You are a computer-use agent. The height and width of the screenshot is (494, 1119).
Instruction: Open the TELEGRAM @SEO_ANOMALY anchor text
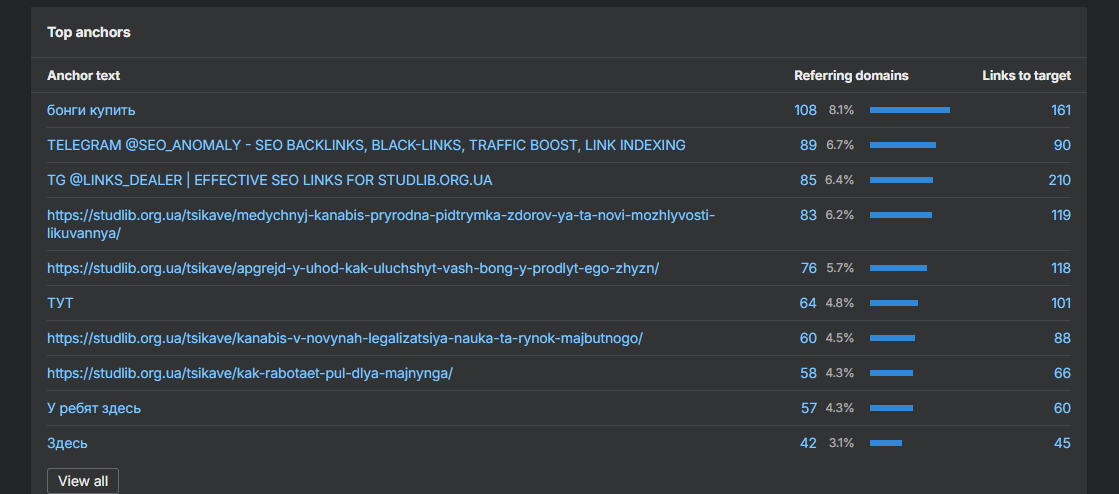point(366,145)
